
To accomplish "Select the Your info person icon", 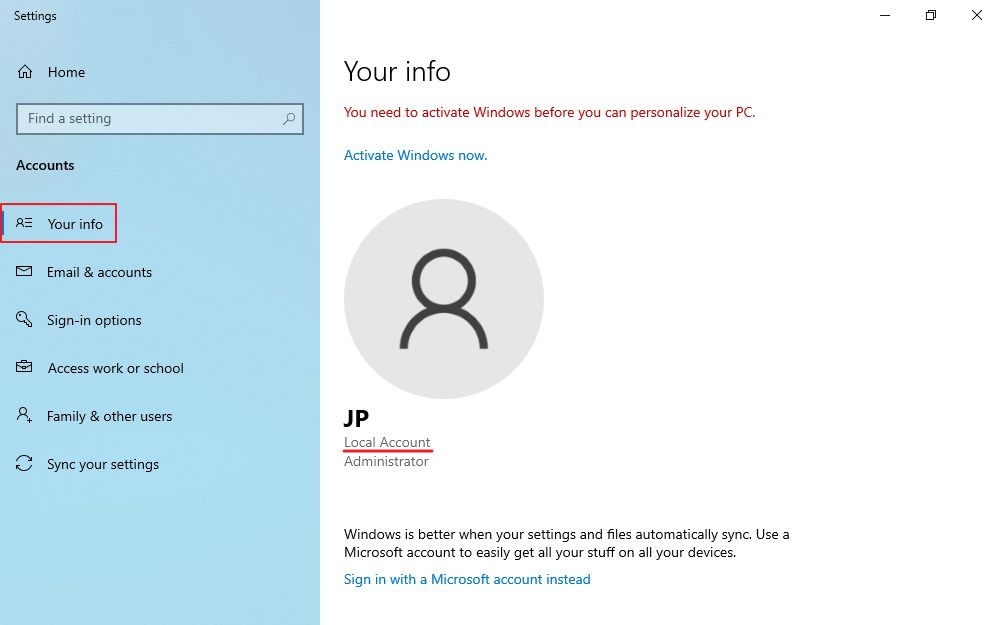I will (x=24, y=223).
